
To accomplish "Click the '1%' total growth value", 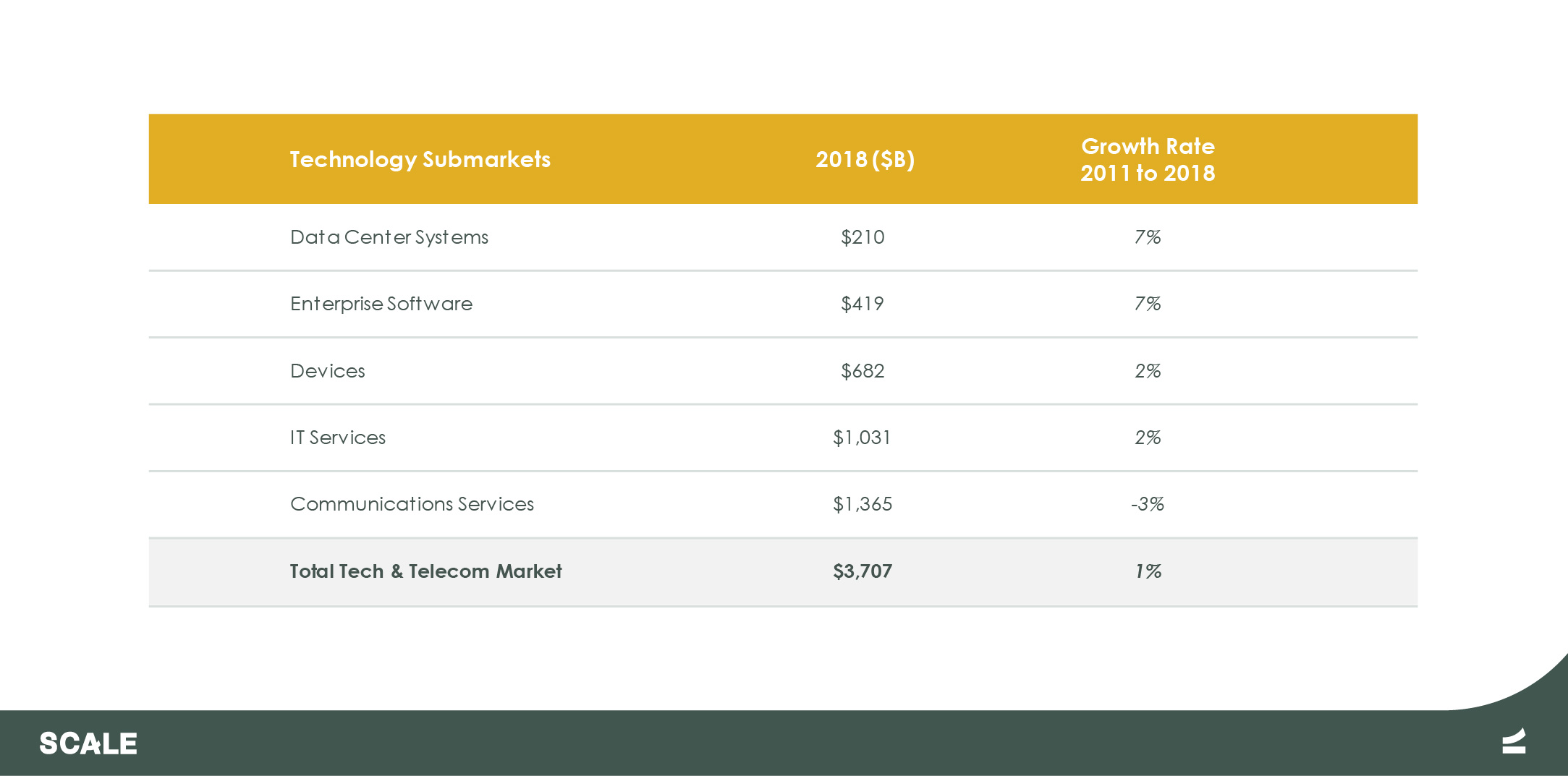I will (x=1148, y=571).
